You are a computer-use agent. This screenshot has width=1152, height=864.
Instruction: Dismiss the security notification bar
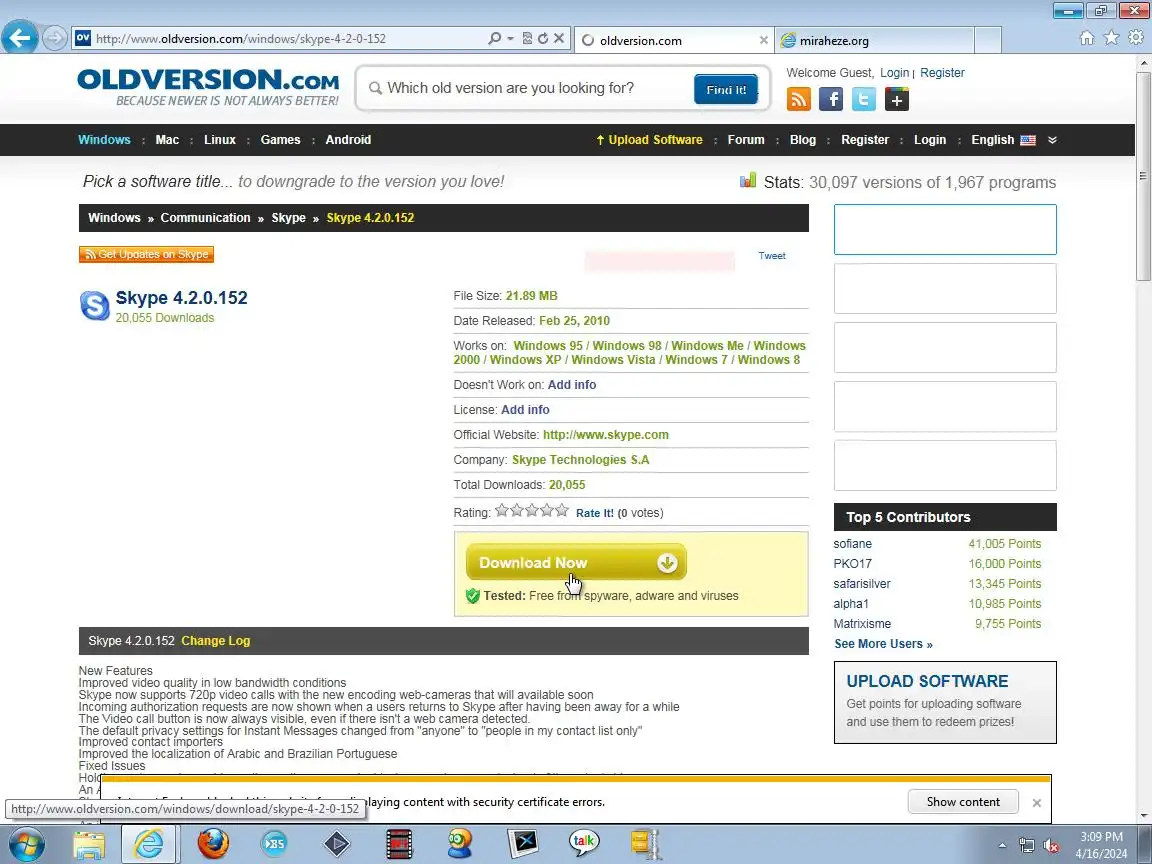tap(1037, 803)
